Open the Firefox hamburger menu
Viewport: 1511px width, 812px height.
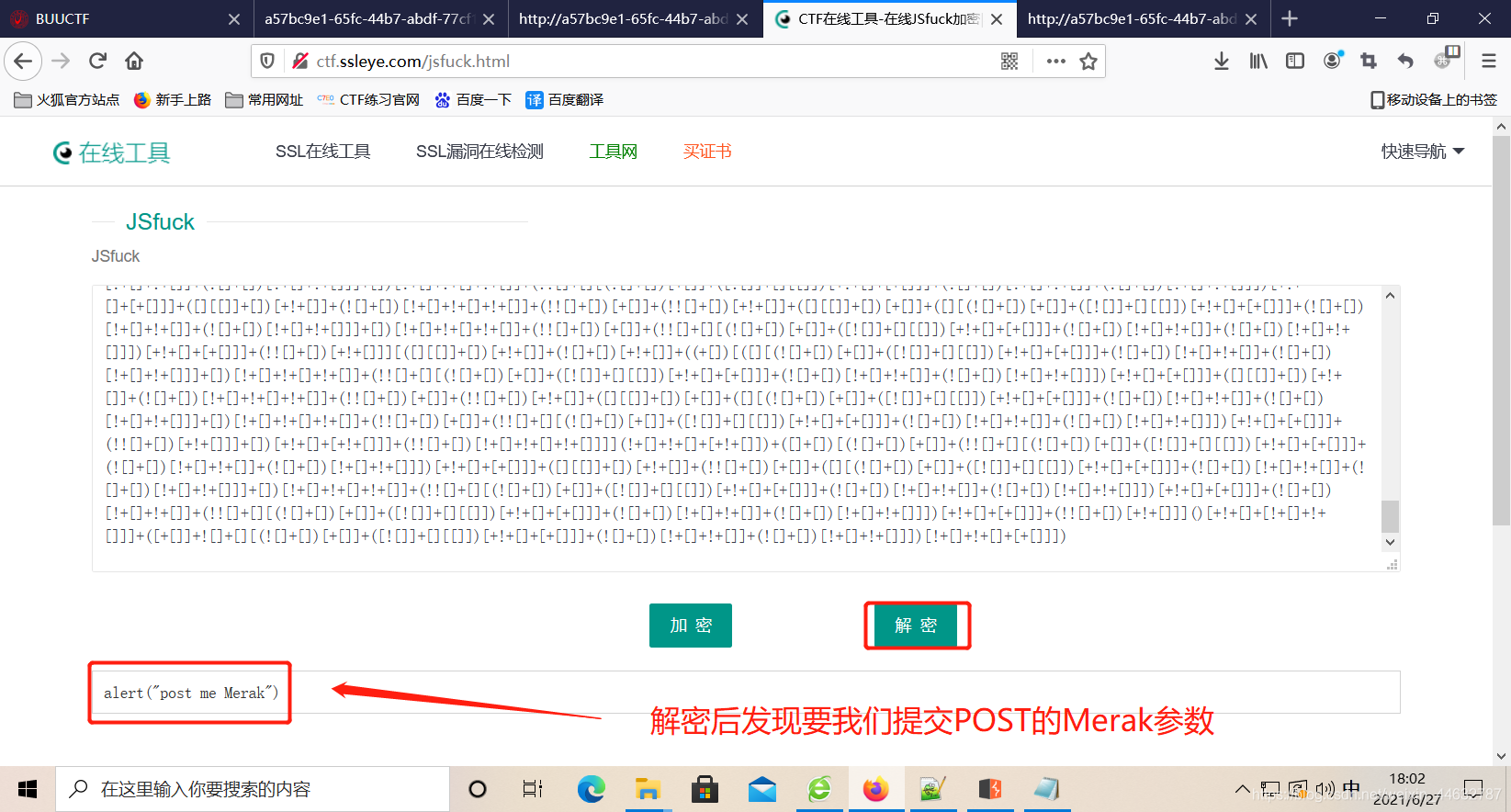[x=1489, y=62]
